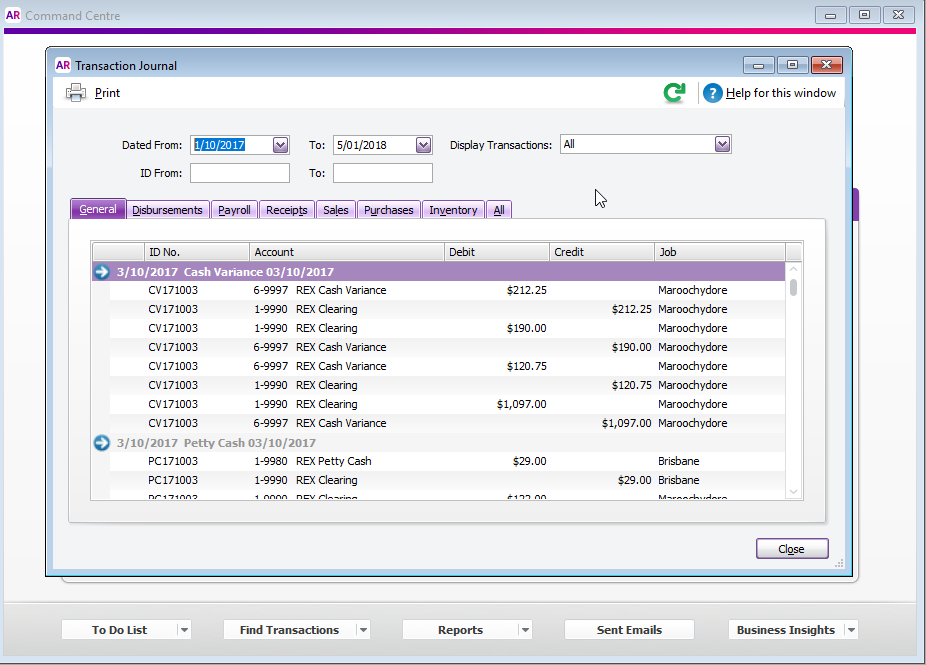Click the Dated From date field
The image size is (926, 665).
click(x=232, y=145)
